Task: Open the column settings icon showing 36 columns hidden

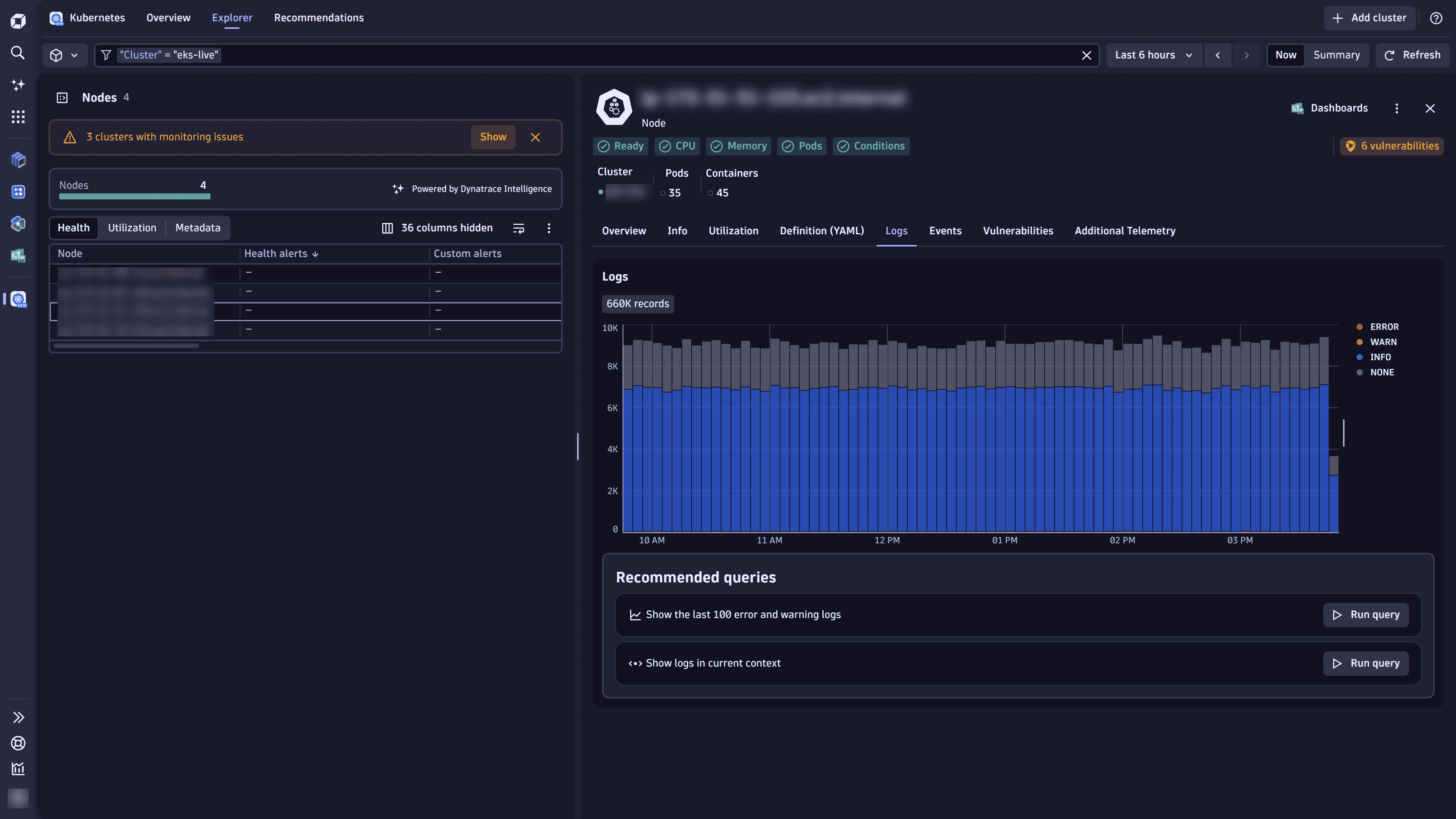Action: (387, 228)
